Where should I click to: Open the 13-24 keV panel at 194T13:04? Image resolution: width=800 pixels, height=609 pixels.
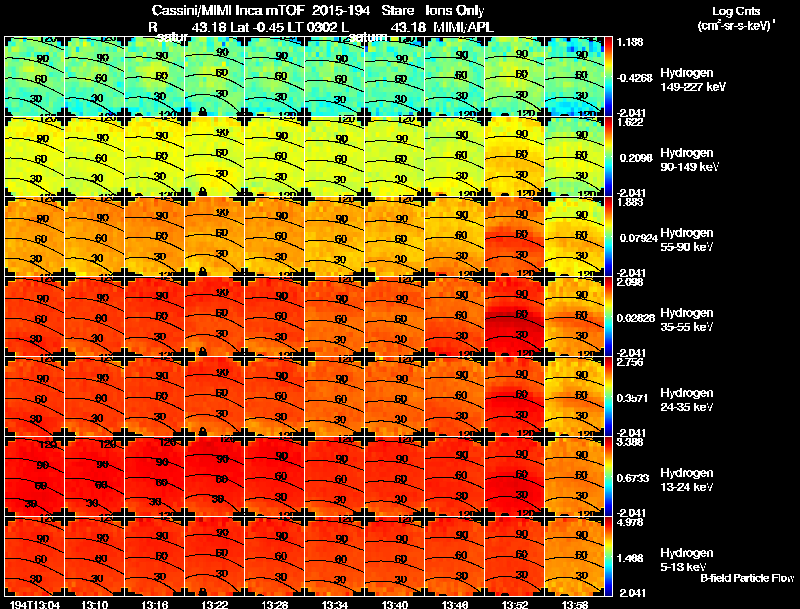[34, 477]
